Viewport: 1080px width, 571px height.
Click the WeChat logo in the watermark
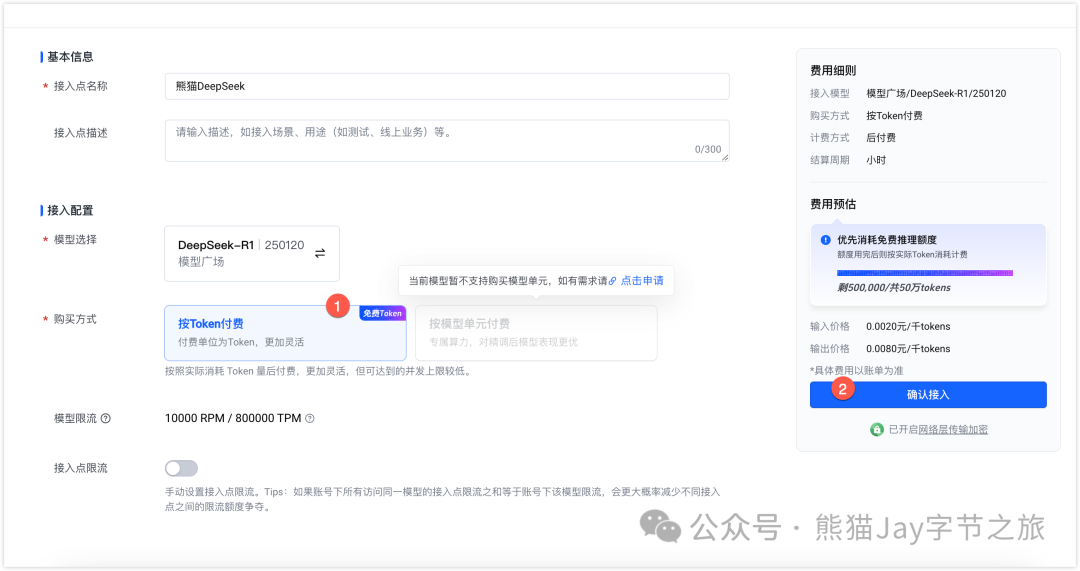click(656, 526)
